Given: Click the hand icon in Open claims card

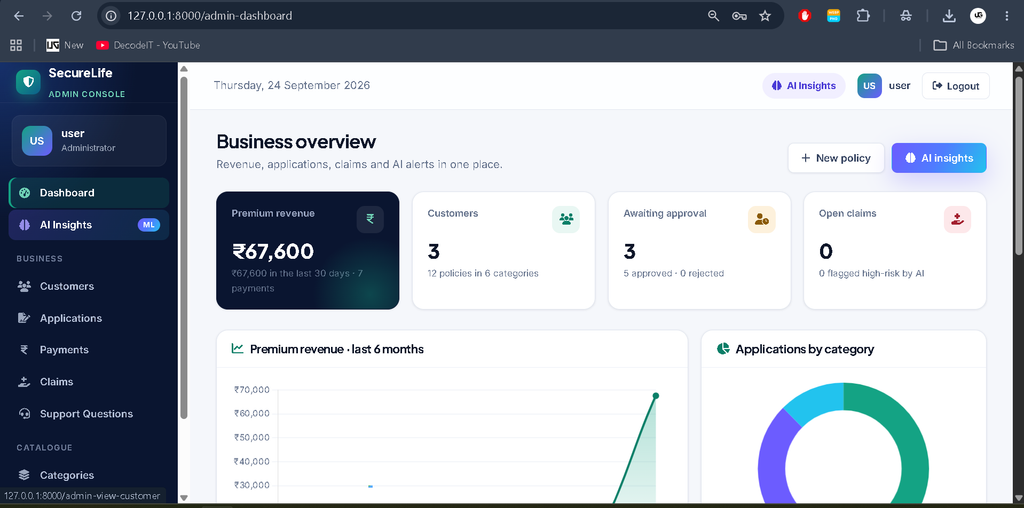Looking at the screenshot, I should 957,219.
